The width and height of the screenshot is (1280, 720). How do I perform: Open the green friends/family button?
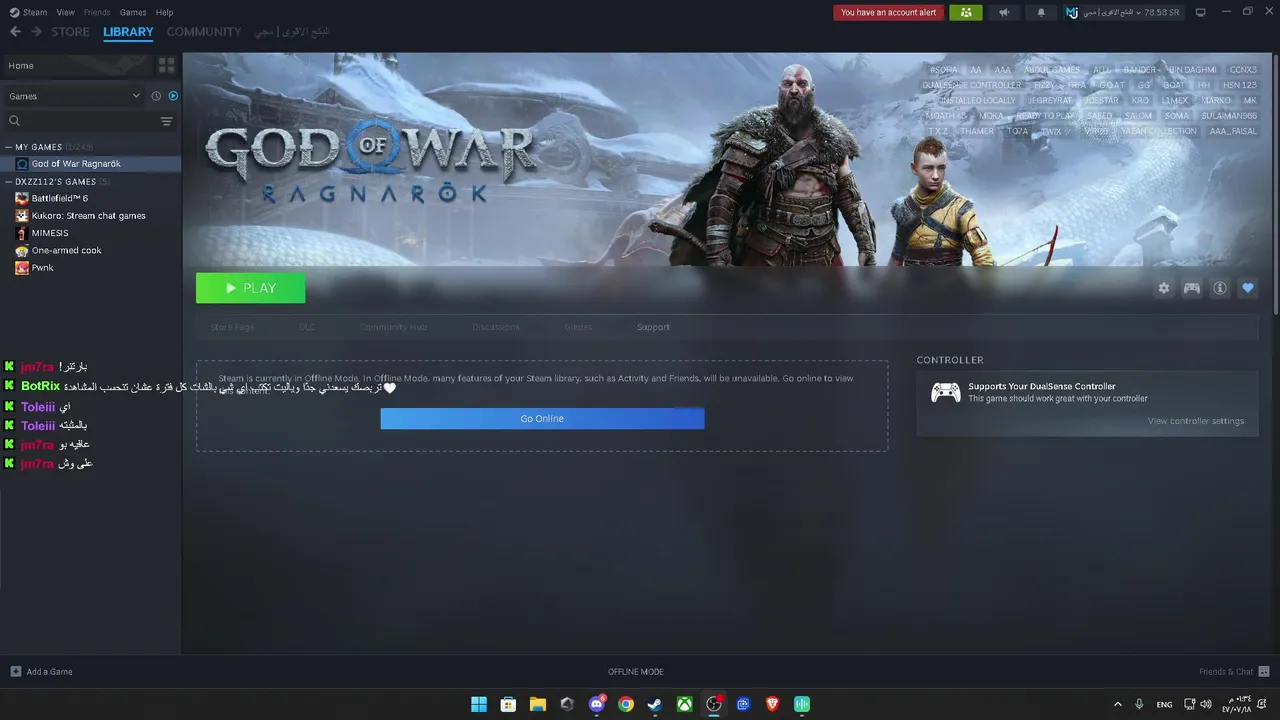click(x=966, y=13)
